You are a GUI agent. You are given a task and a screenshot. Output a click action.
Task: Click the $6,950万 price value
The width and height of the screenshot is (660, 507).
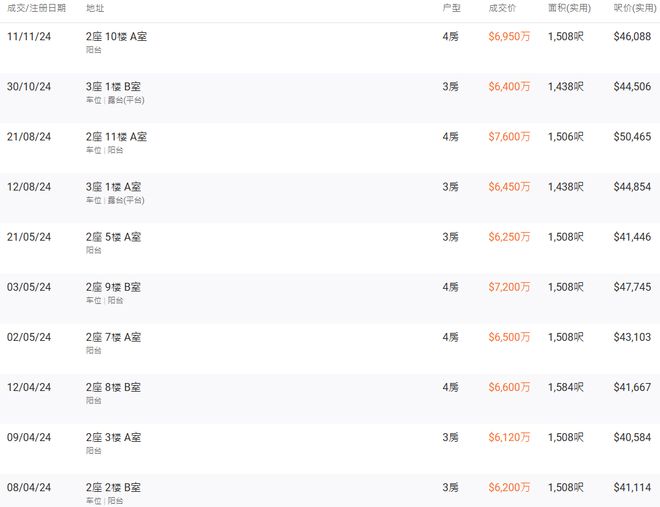pos(509,37)
